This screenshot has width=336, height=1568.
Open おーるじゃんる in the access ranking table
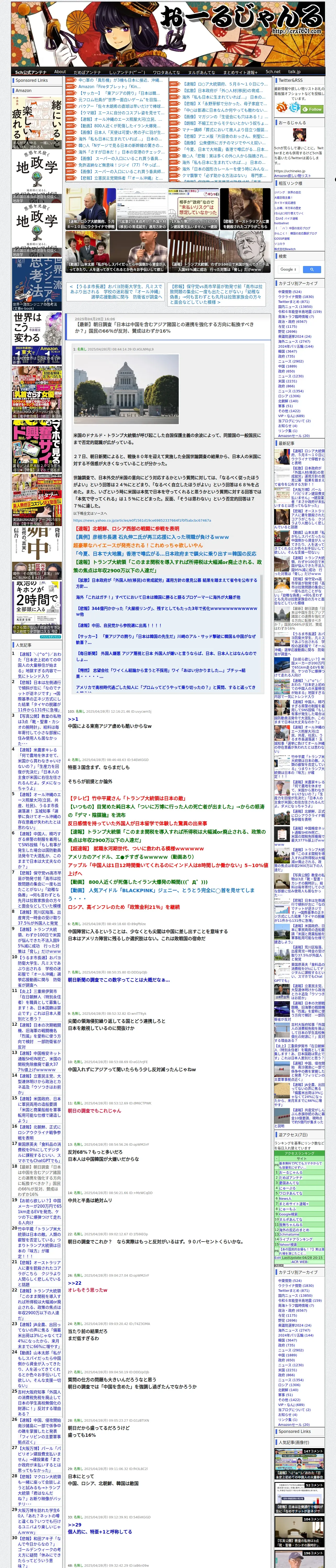click(x=291, y=1172)
